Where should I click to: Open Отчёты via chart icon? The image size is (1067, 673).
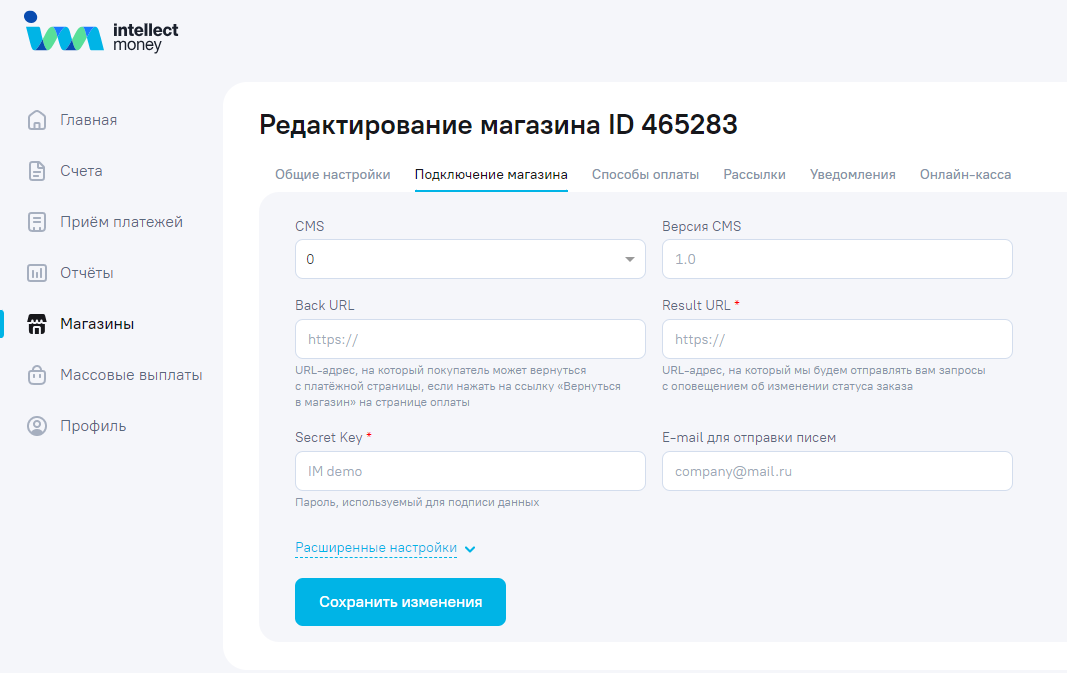pyautogui.click(x=37, y=273)
